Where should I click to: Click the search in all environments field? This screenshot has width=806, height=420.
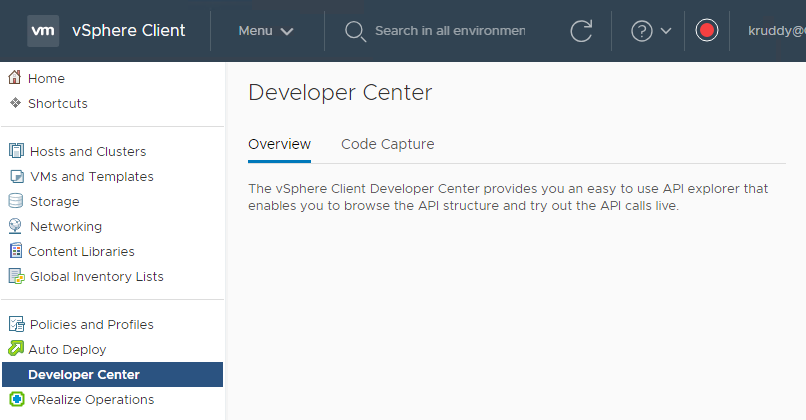pyautogui.click(x=449, y=31)
